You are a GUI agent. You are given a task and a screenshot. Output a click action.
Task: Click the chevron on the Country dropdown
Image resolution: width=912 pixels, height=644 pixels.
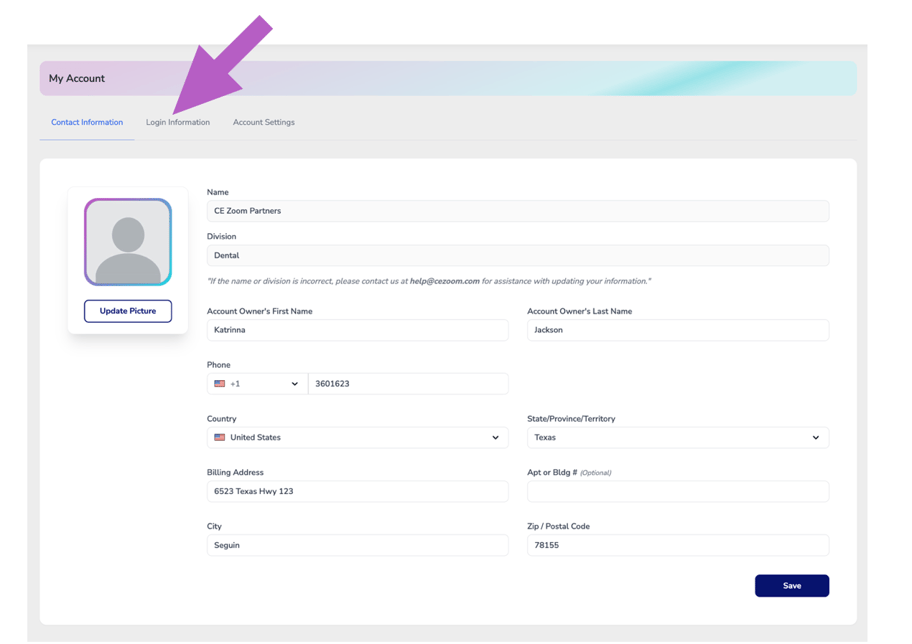495,437
